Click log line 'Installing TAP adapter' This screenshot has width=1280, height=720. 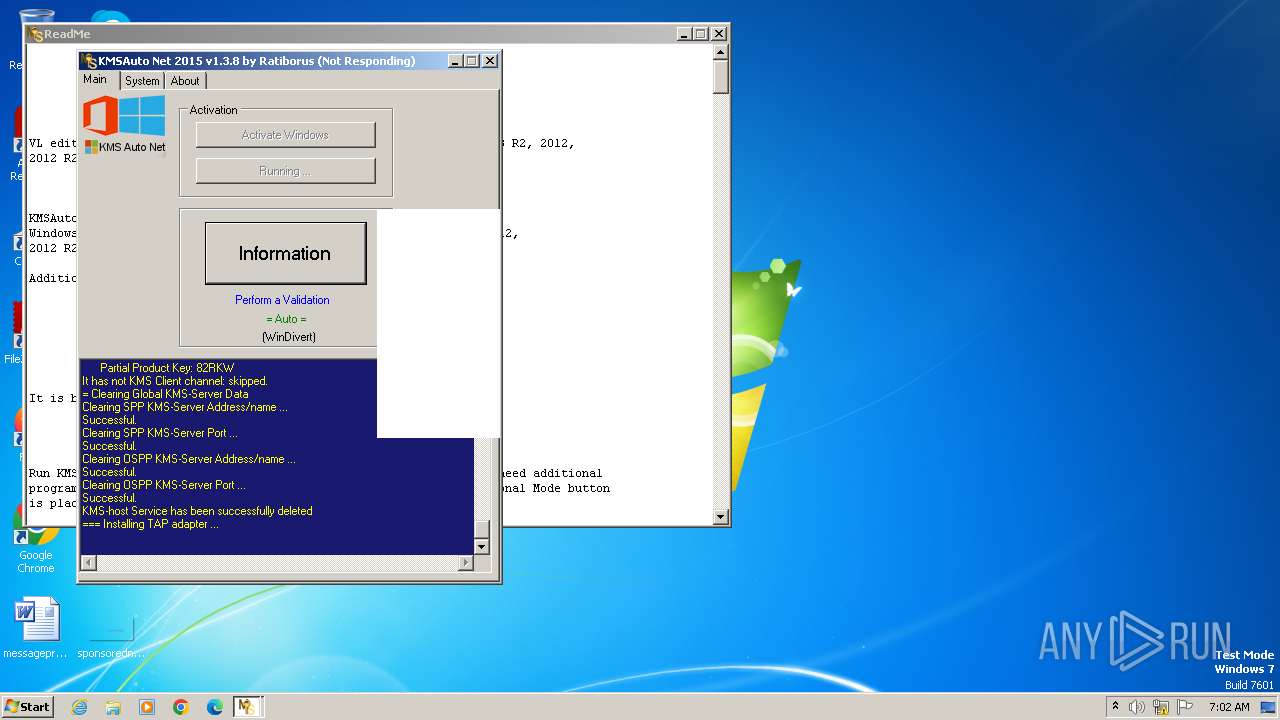tap(150, 524)
